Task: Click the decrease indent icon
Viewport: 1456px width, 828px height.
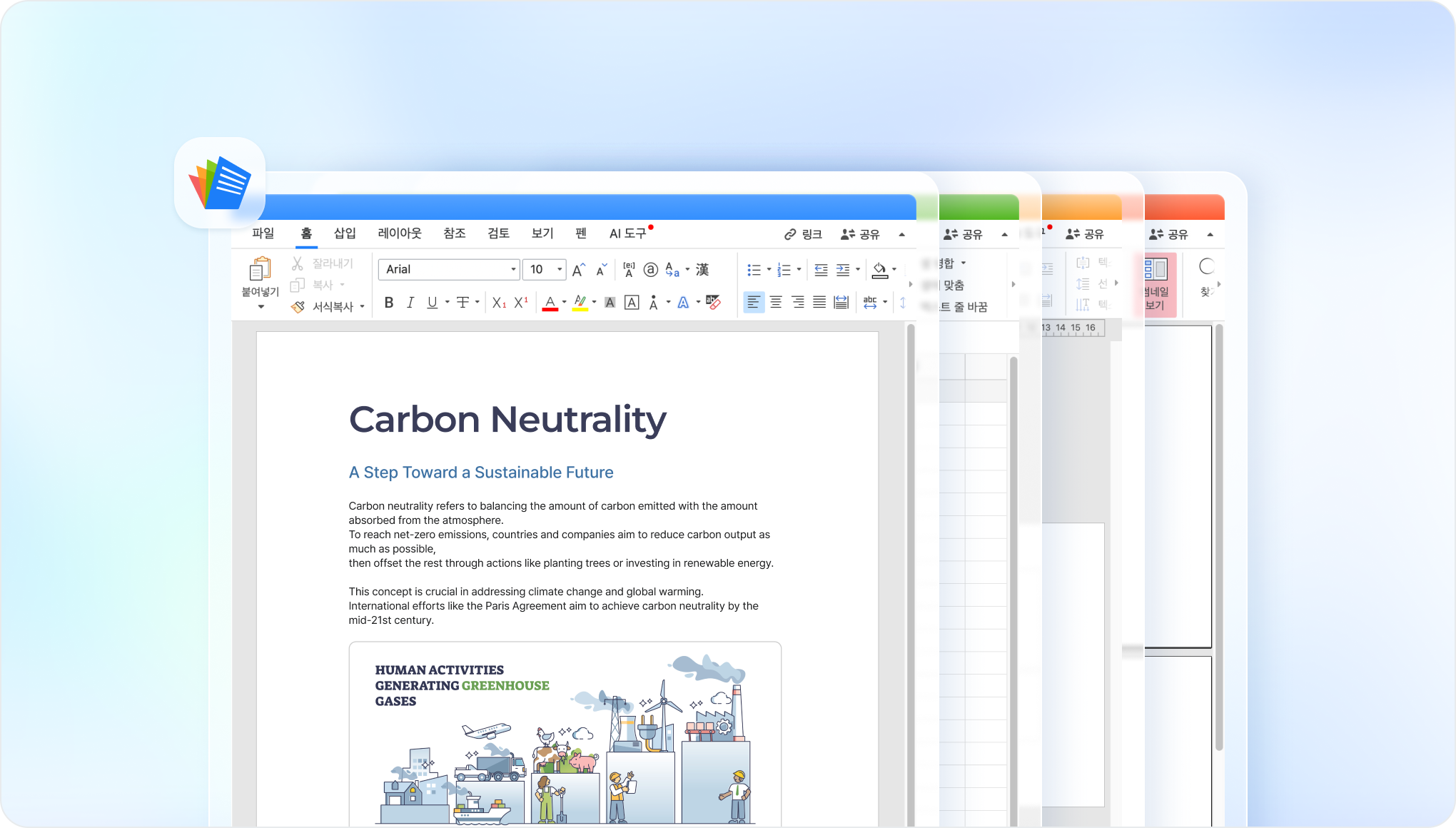Action: click(821, 270)
